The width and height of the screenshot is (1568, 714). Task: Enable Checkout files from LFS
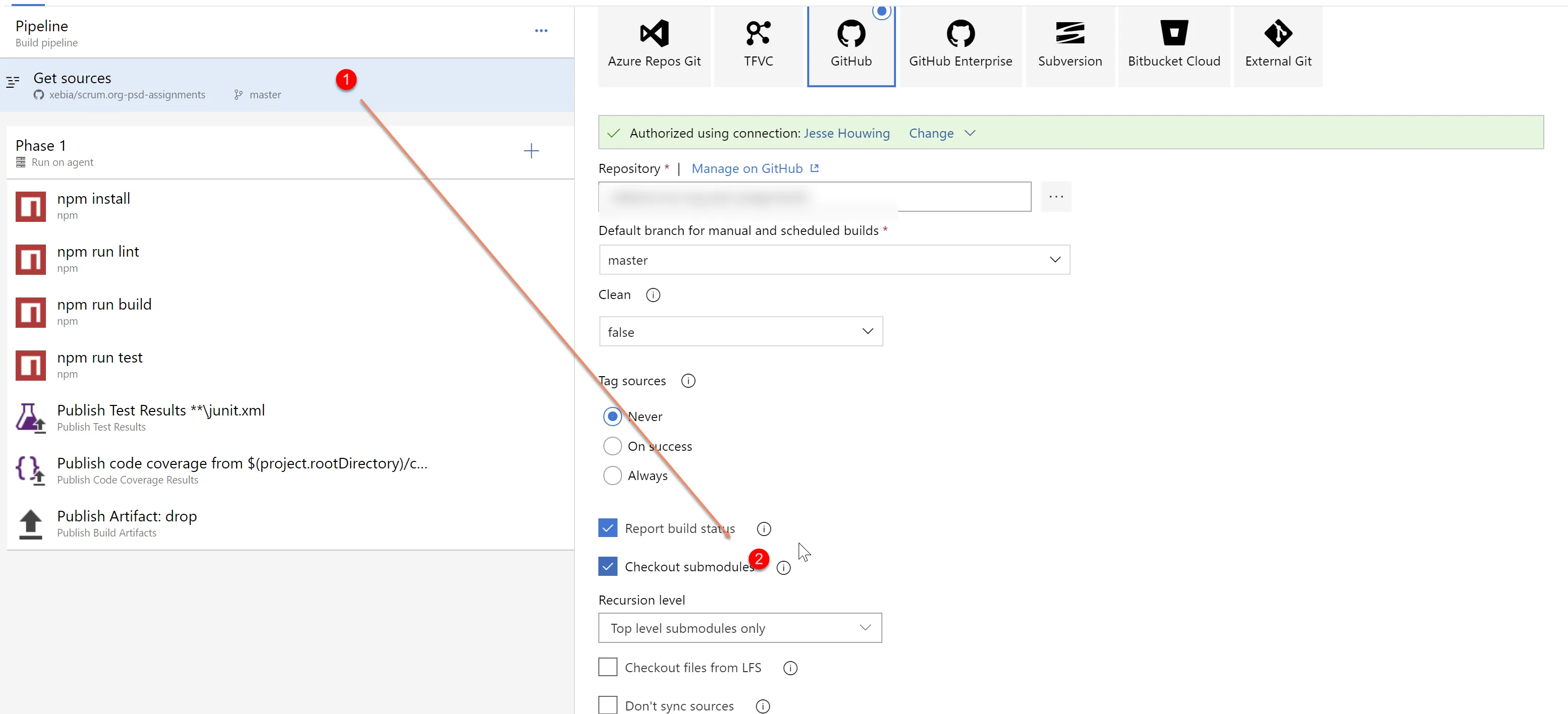pyautogui.click(x=607, y=667)
